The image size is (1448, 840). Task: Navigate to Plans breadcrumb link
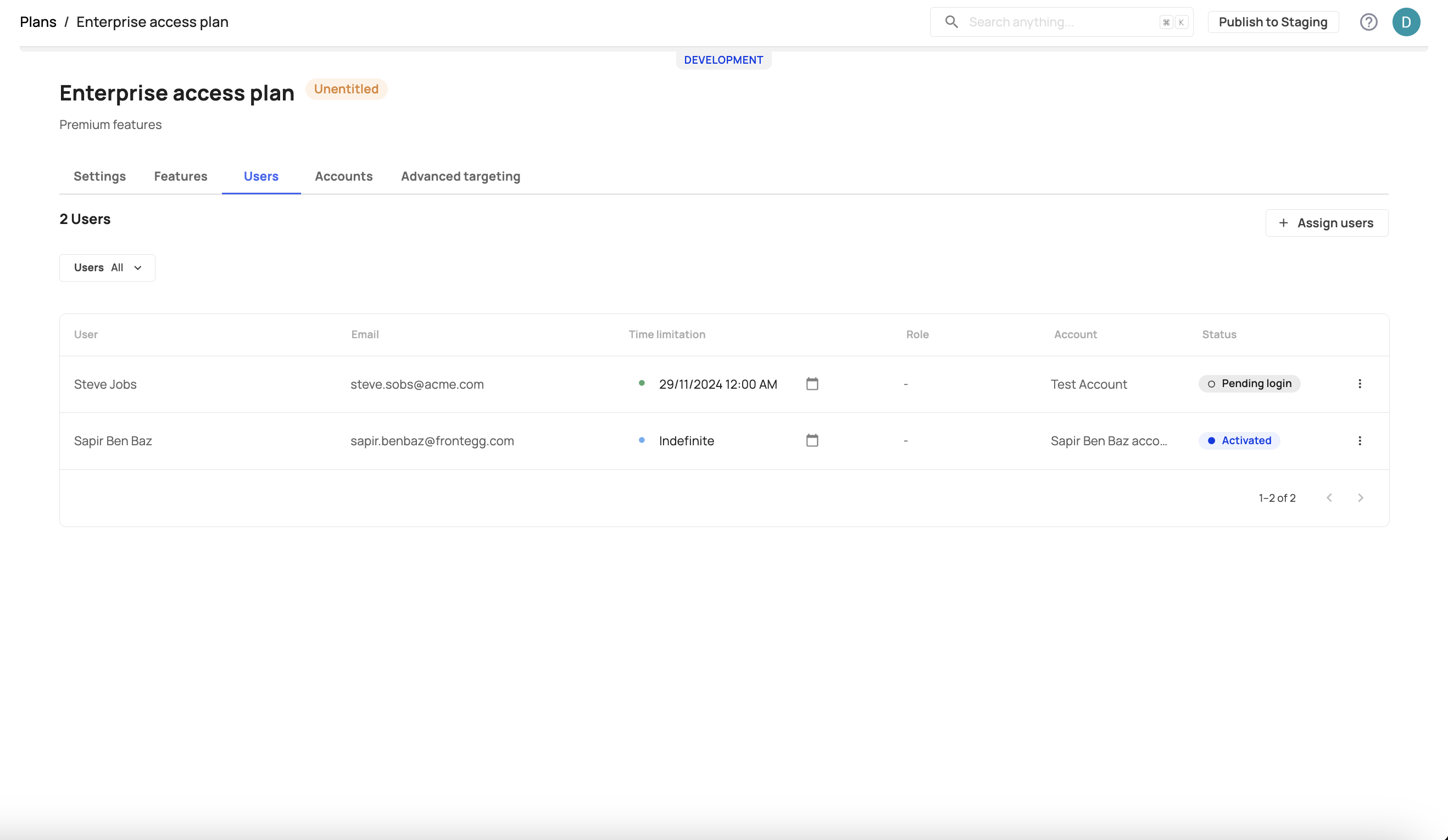coord(38,22)
